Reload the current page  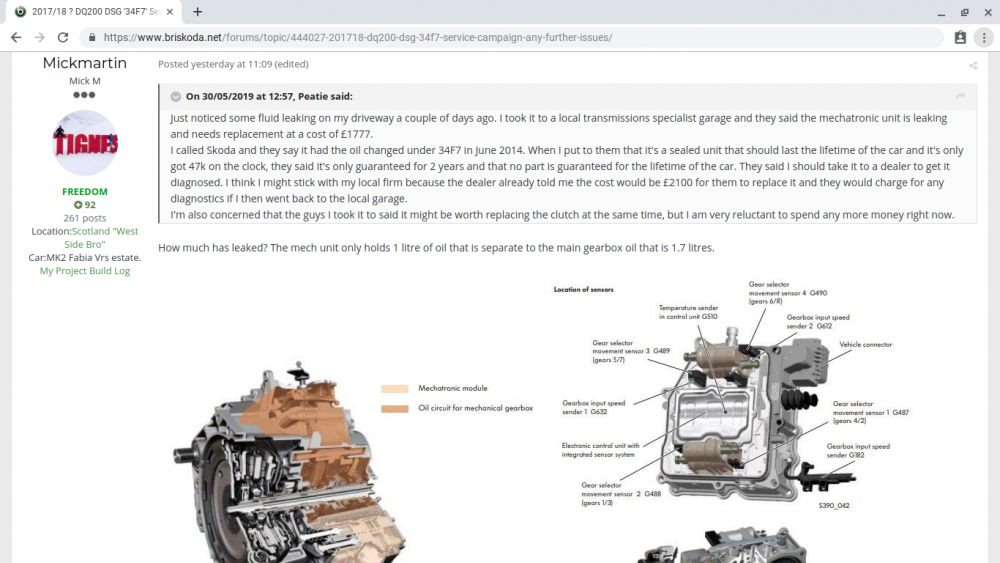[62, 38]
